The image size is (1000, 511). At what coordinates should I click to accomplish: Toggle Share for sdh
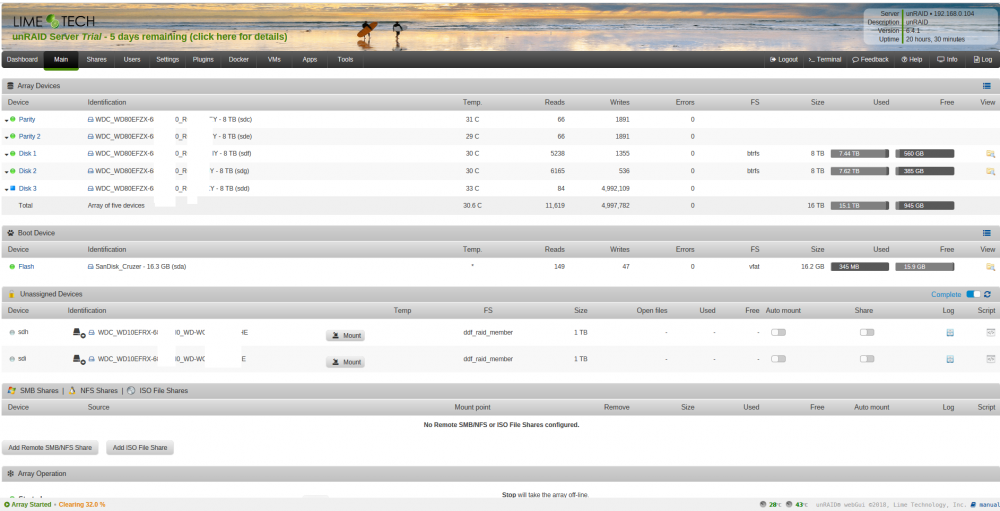pos(867,332)
